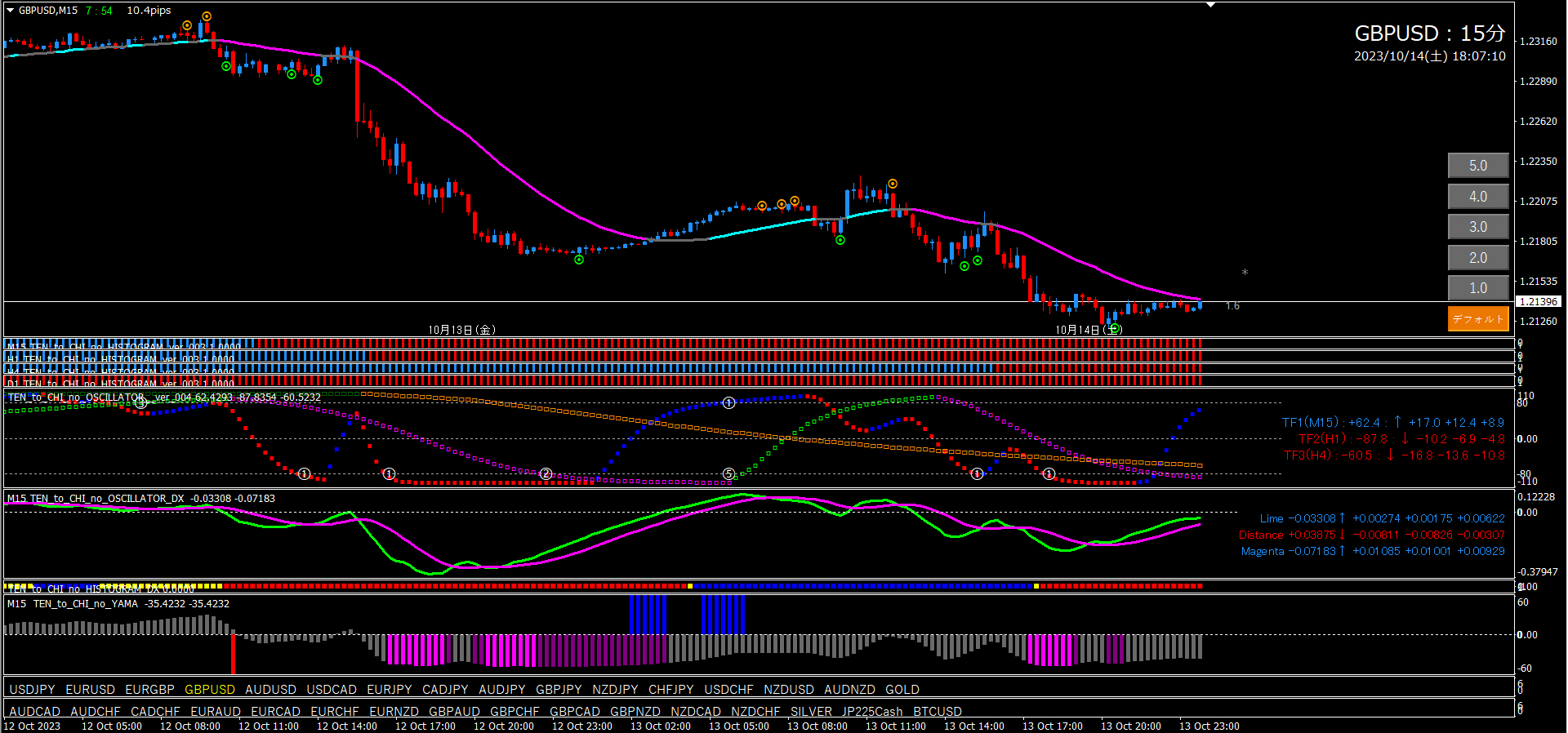Switch chart to AUDNZD symbol
The height and width of the screenshot is (733, 1568).
pyautogui.click(x=850, y=690)
